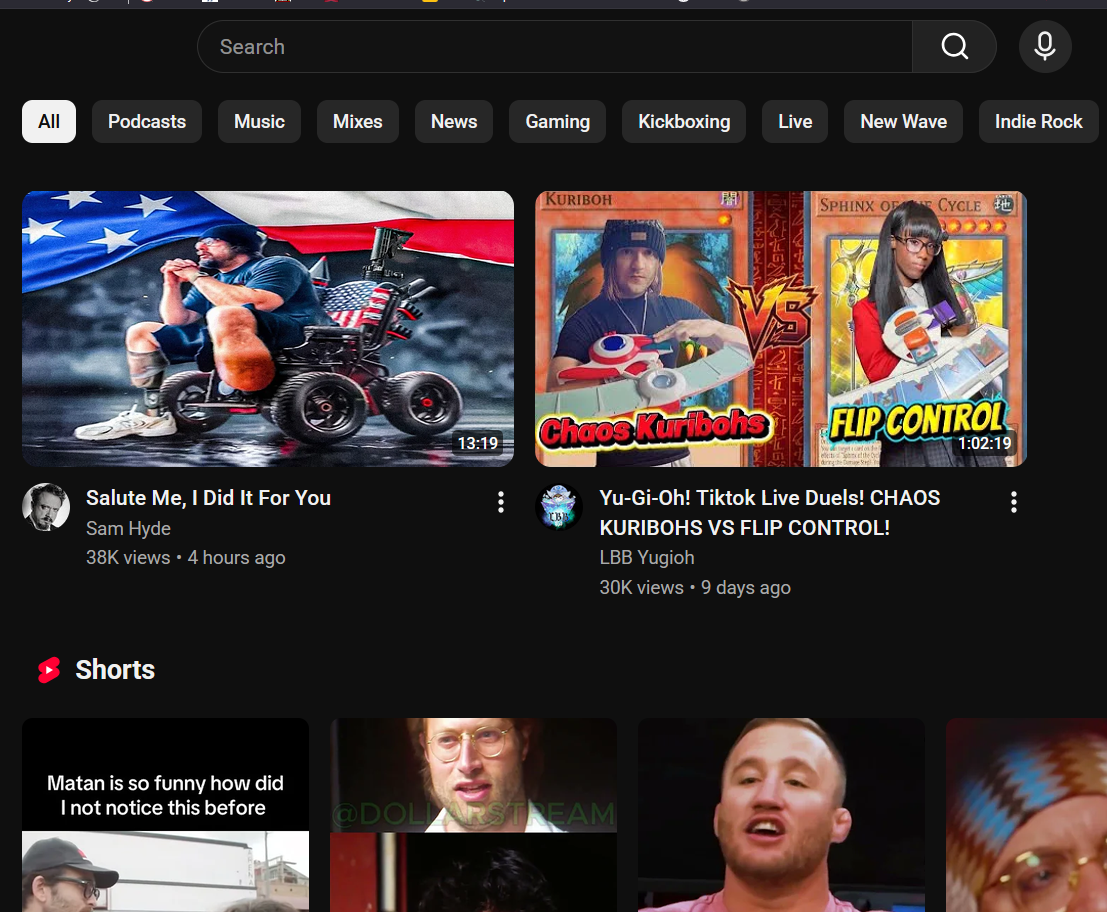Open the Matan is so funny short
Image resolution: width=1107 pixels, height=912 pixels.
[x=165, y=815]
